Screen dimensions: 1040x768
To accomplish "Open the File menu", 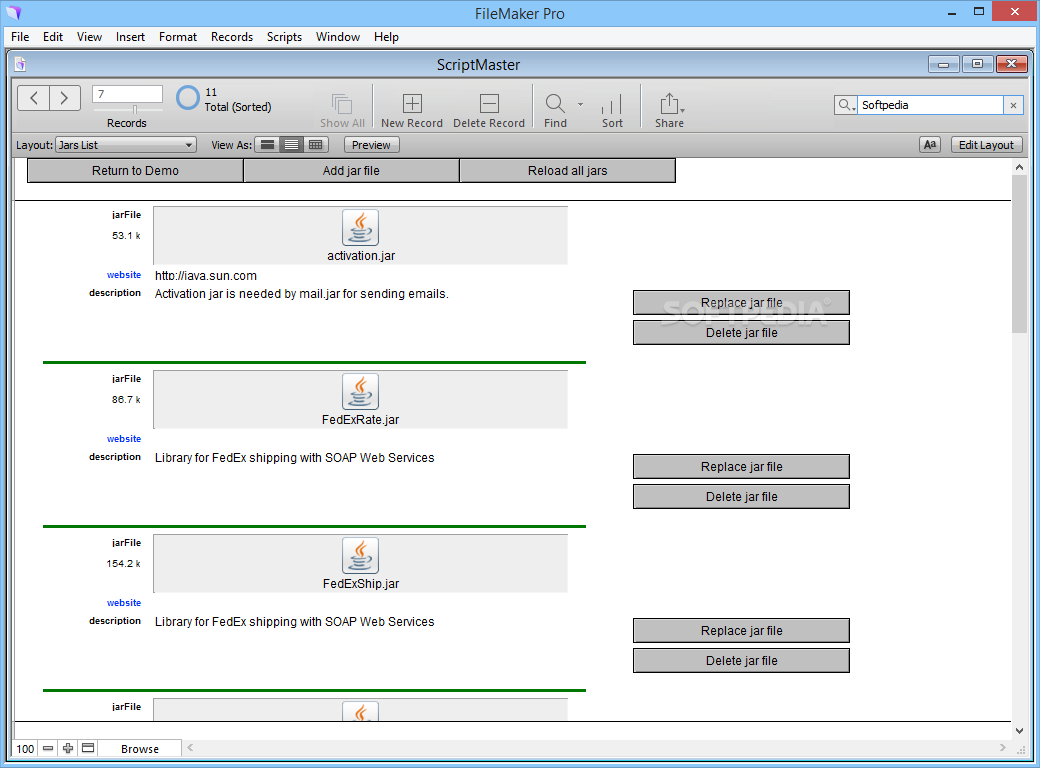I will [20, 36].
